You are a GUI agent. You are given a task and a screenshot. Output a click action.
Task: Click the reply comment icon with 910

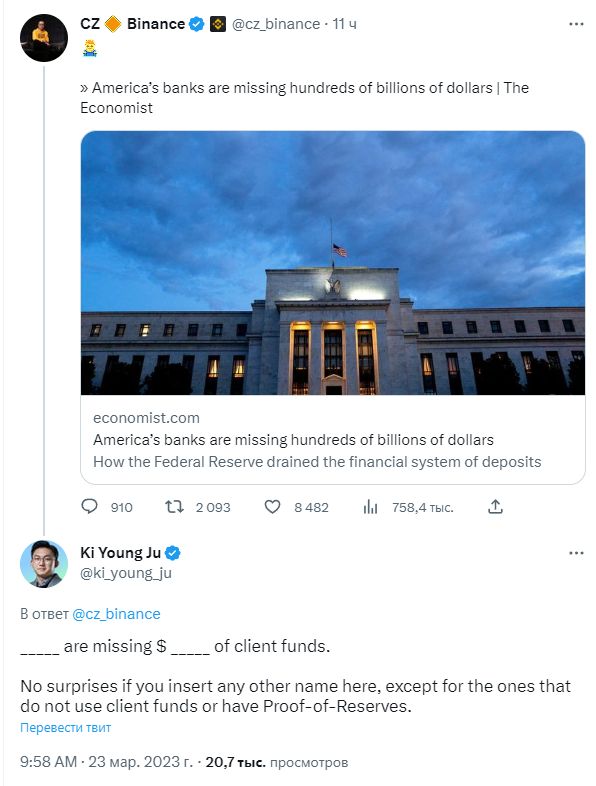tap(89, 507)
